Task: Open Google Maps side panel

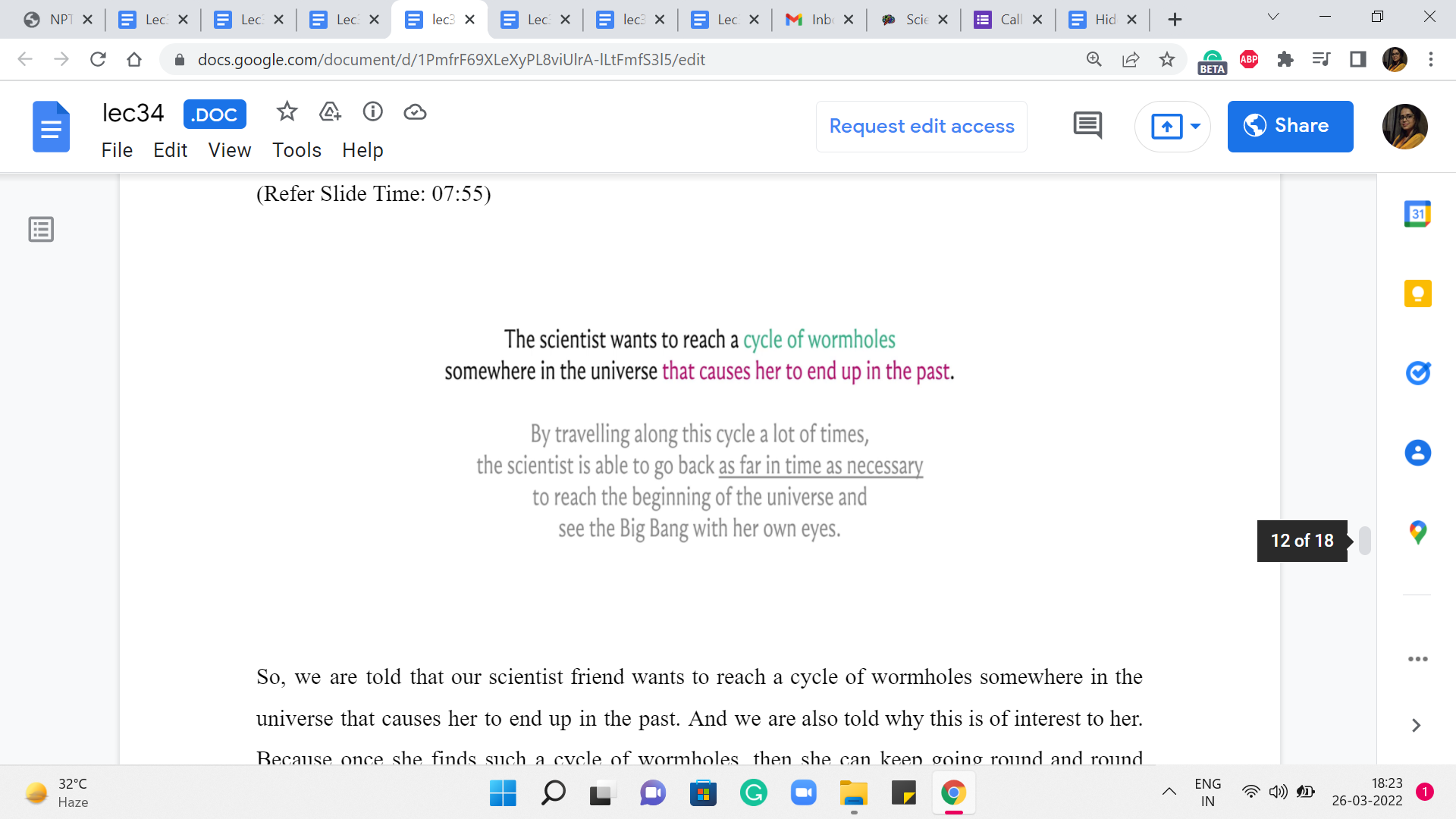Action: coord(1417,532)
